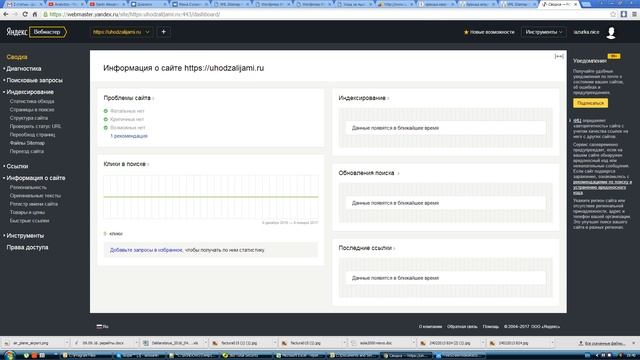Open the Обновления поиска widget heading
The width and height of the screenshot is (640, 360).
[x=367, y=173]
